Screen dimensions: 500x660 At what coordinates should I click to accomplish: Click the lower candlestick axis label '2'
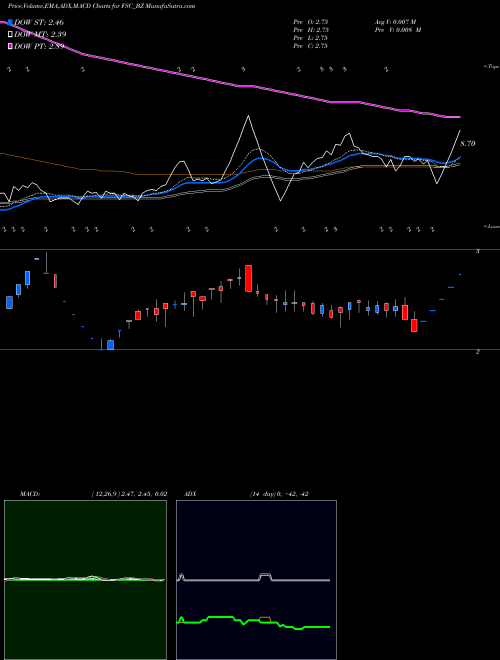(x=477, y=352)
